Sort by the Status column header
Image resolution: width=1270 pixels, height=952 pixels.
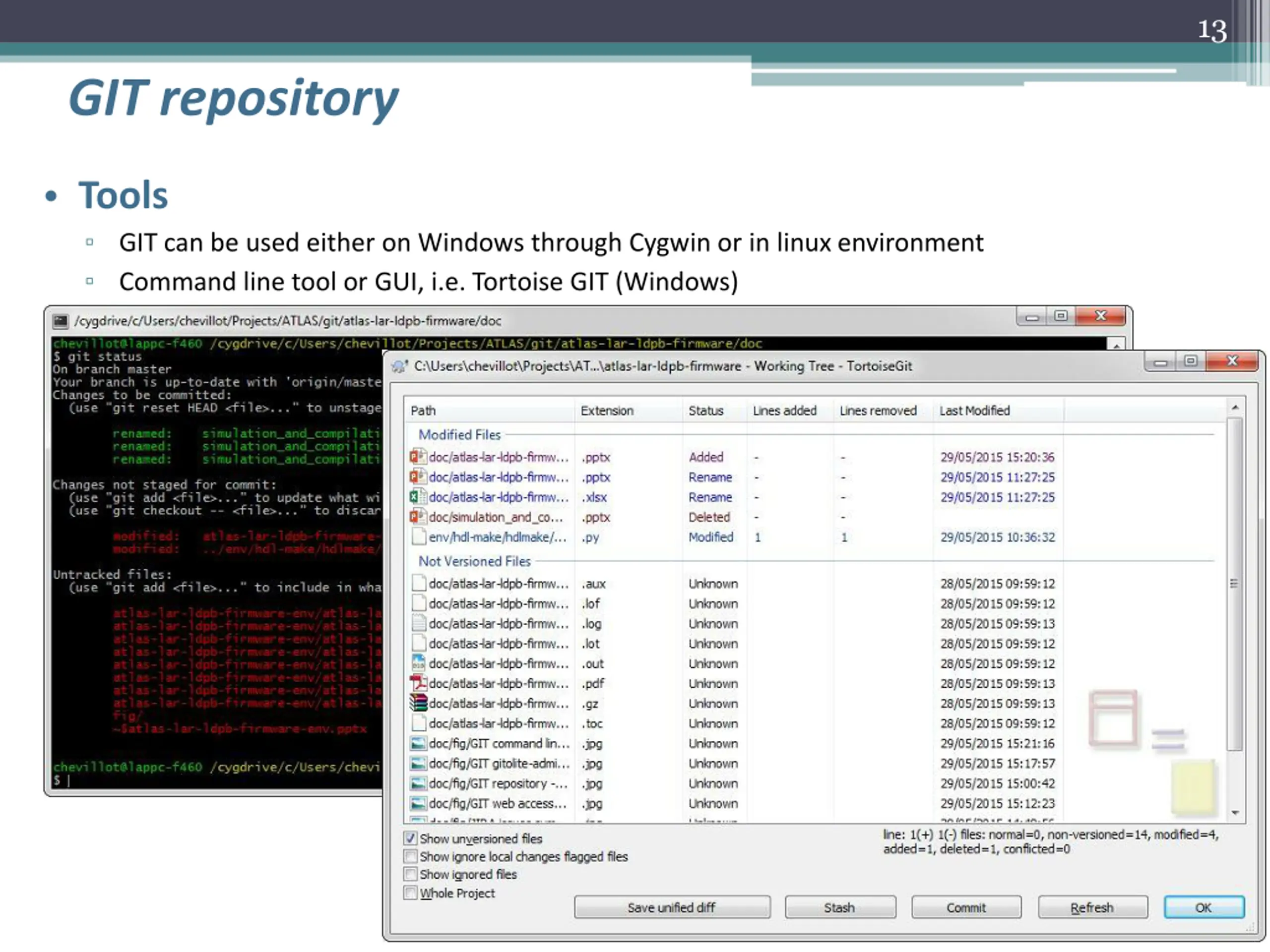[x=715, y=411]
